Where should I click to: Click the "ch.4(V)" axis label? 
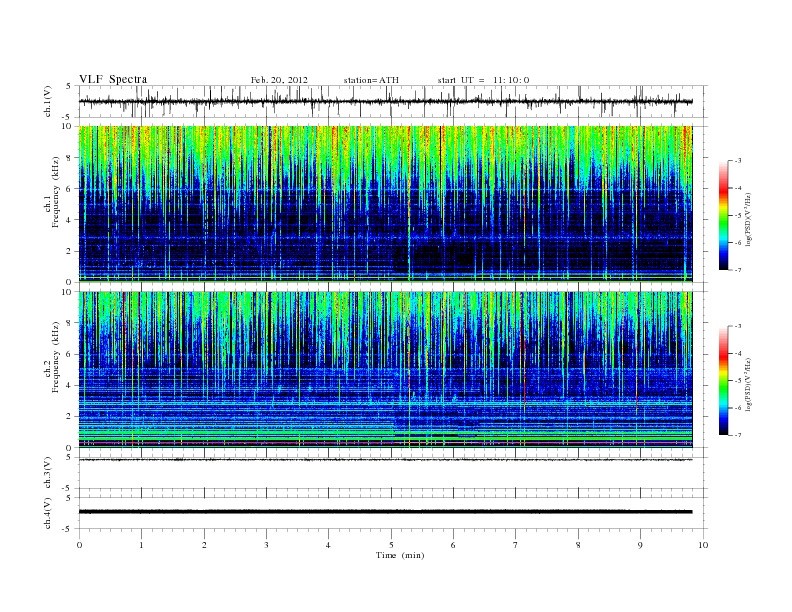(48, 513)
